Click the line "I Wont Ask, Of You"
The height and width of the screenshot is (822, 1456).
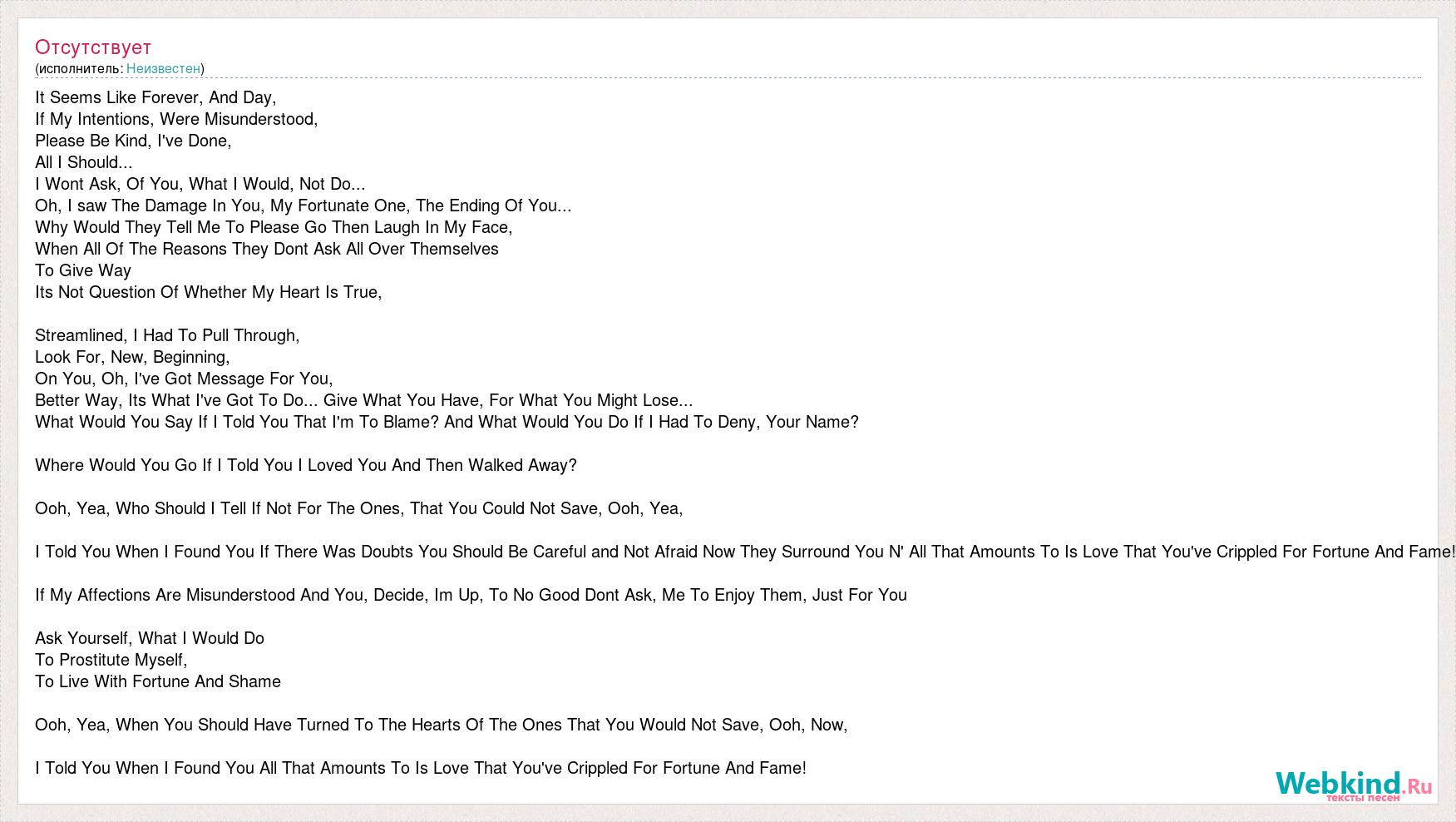pos(200,184)
